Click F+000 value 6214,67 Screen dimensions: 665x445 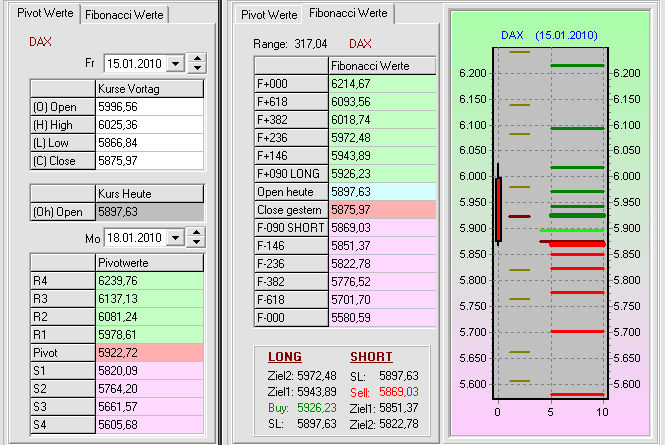(382, 84)
